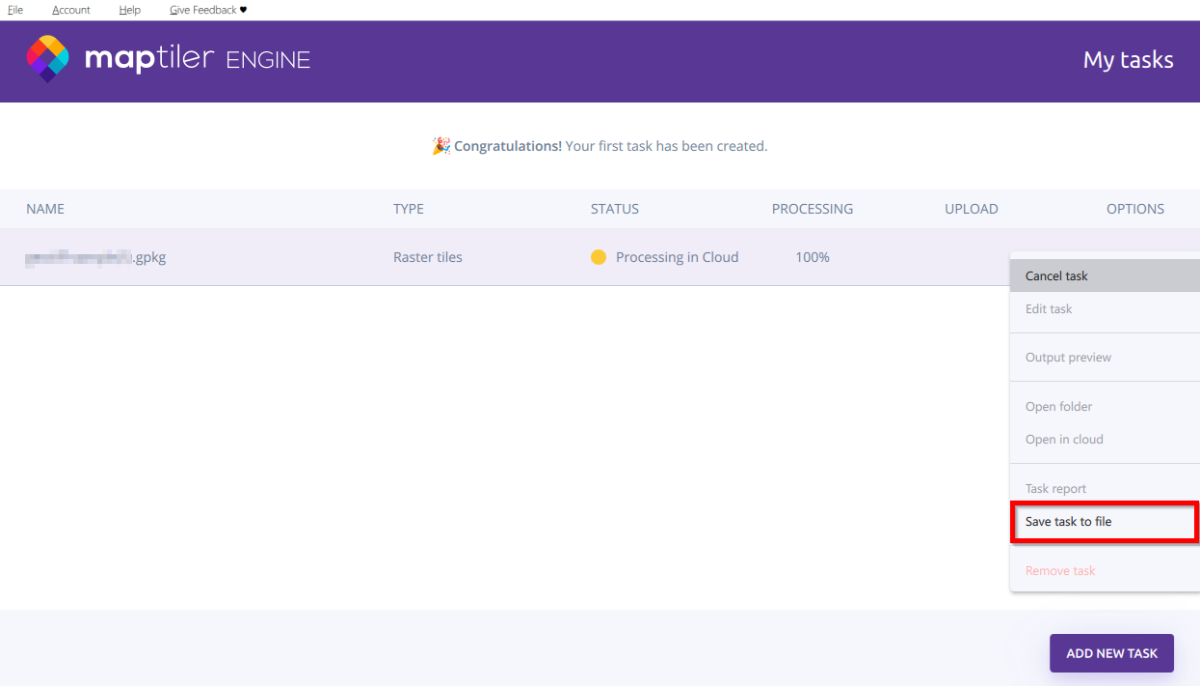Click the MapTiler Engine logo icon
This screenshot has width=1200, height=686.
click(47, 59)
